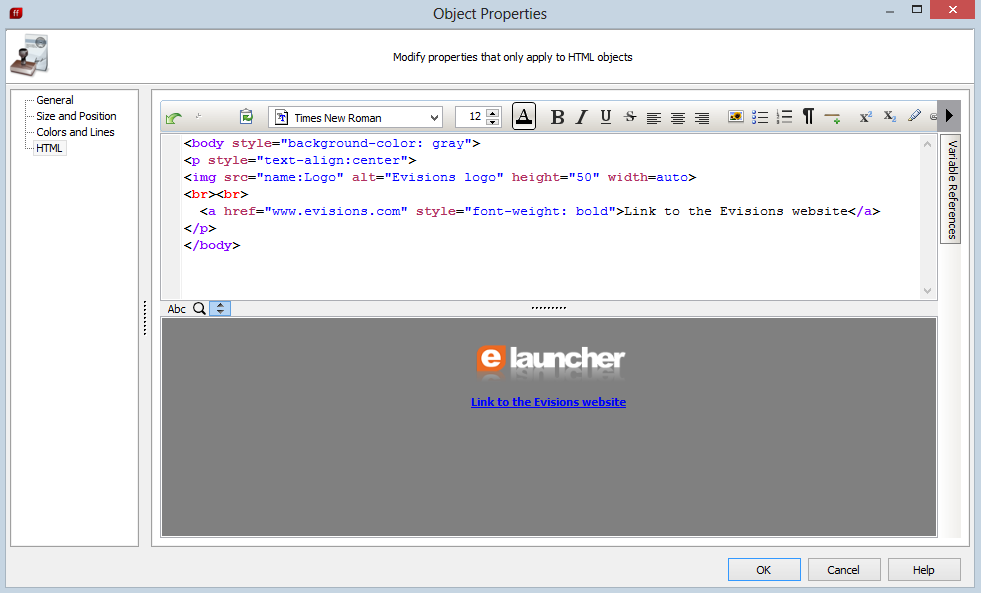Screen dimensions: 981x593
Task: Click the font size field showing 12
Action: (x=471, y=117)
